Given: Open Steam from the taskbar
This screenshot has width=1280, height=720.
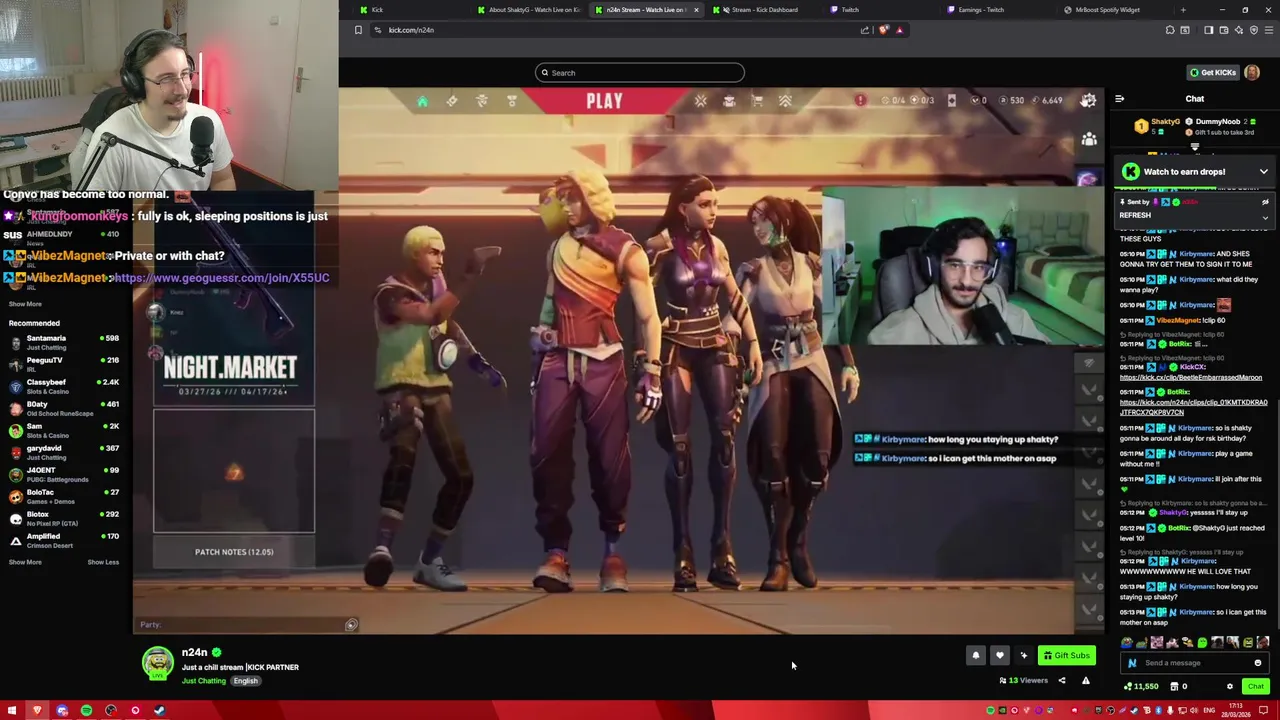Looking at the screenshot, I should (159, 711).
